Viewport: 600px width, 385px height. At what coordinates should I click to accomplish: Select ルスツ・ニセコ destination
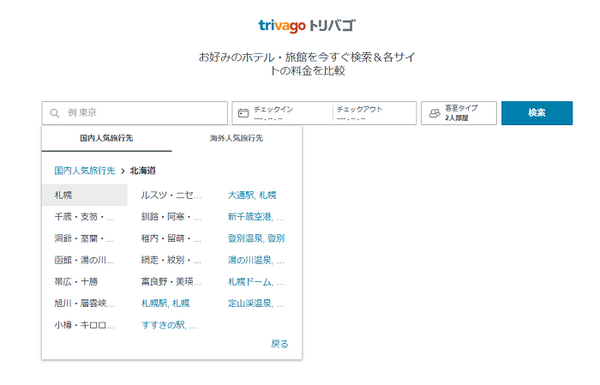click(x=171, y=195)
